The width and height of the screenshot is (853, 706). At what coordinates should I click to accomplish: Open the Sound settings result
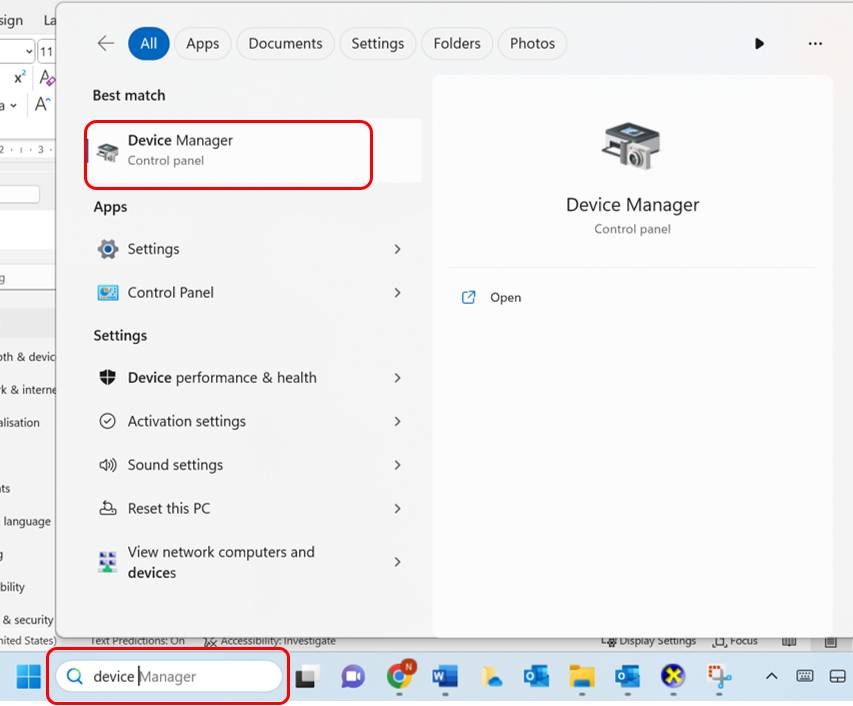(x=250, y=465)
